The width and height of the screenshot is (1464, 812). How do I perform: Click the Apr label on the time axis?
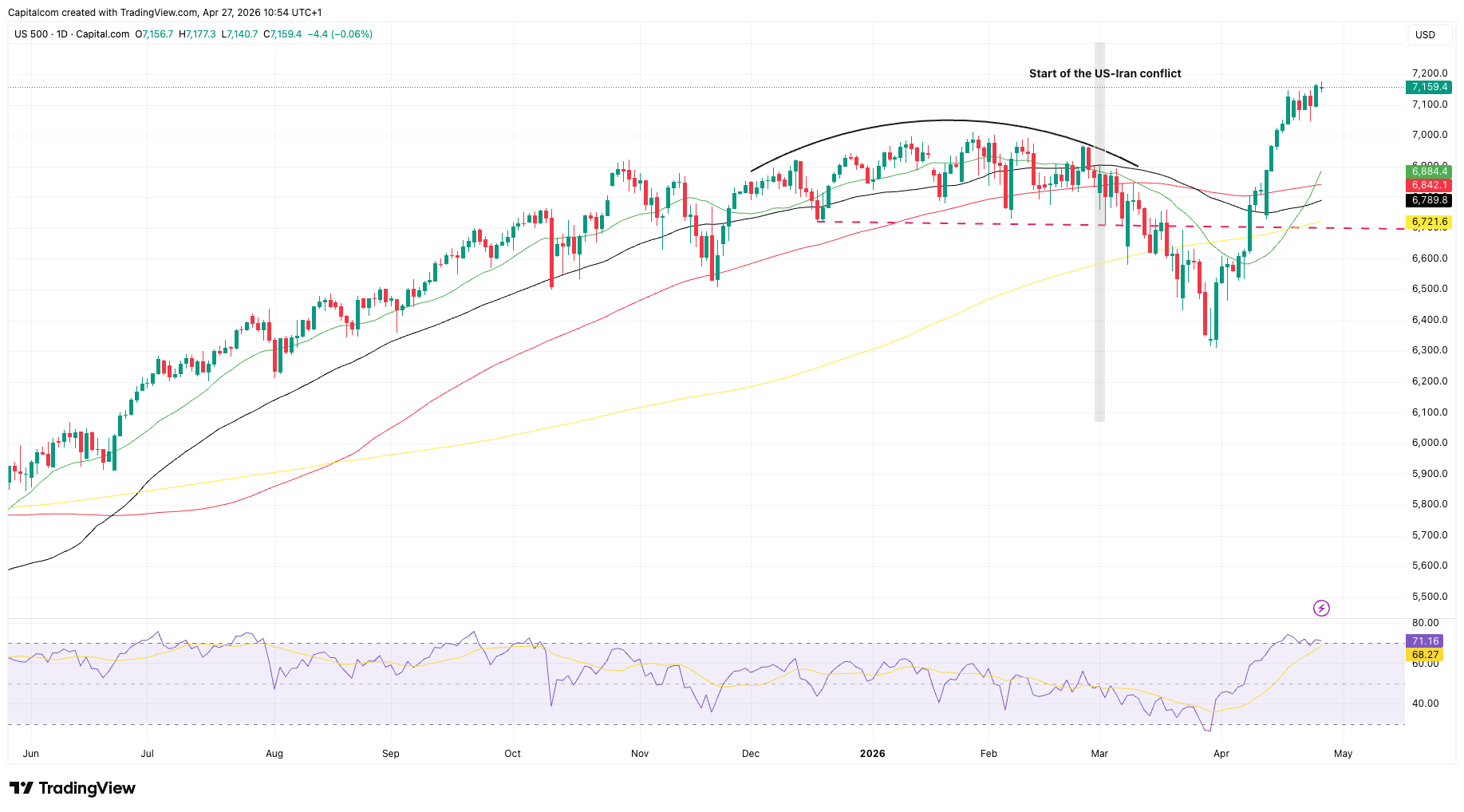(x=1221, y=754)
